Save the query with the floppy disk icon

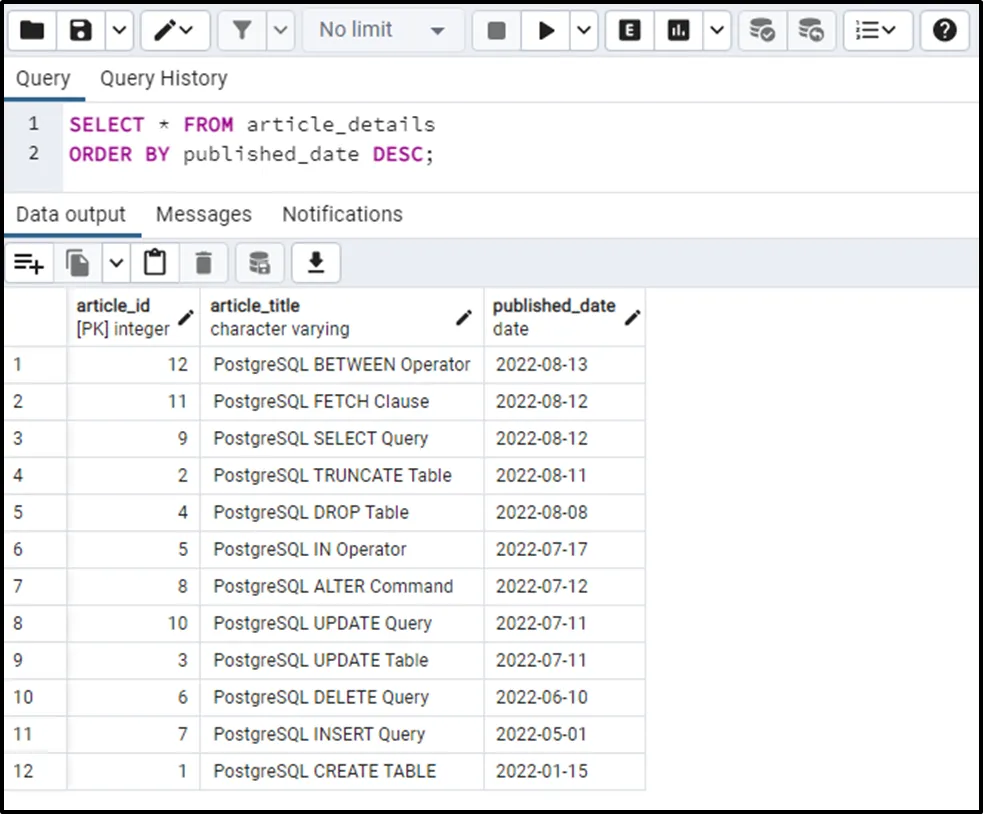[81, 31]
